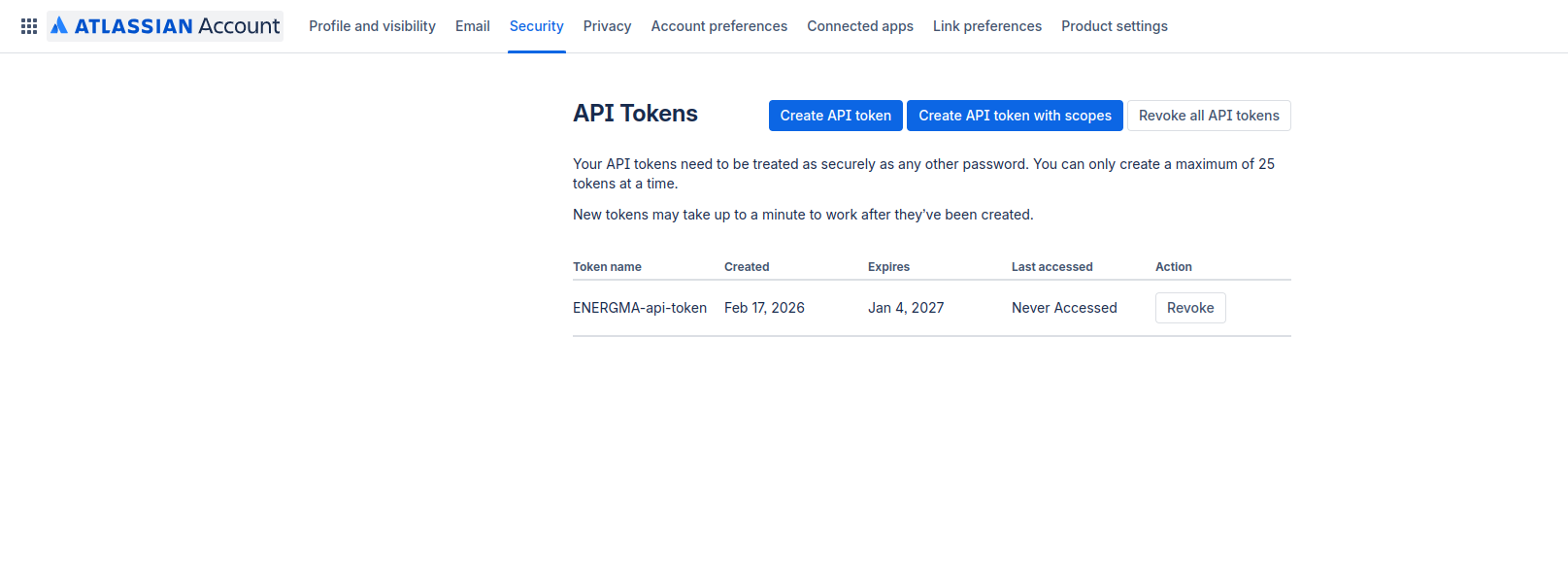Screen dimensions: 1568x574
Task: Click the Revoke all API tokens button
Action: [1208, 116]
